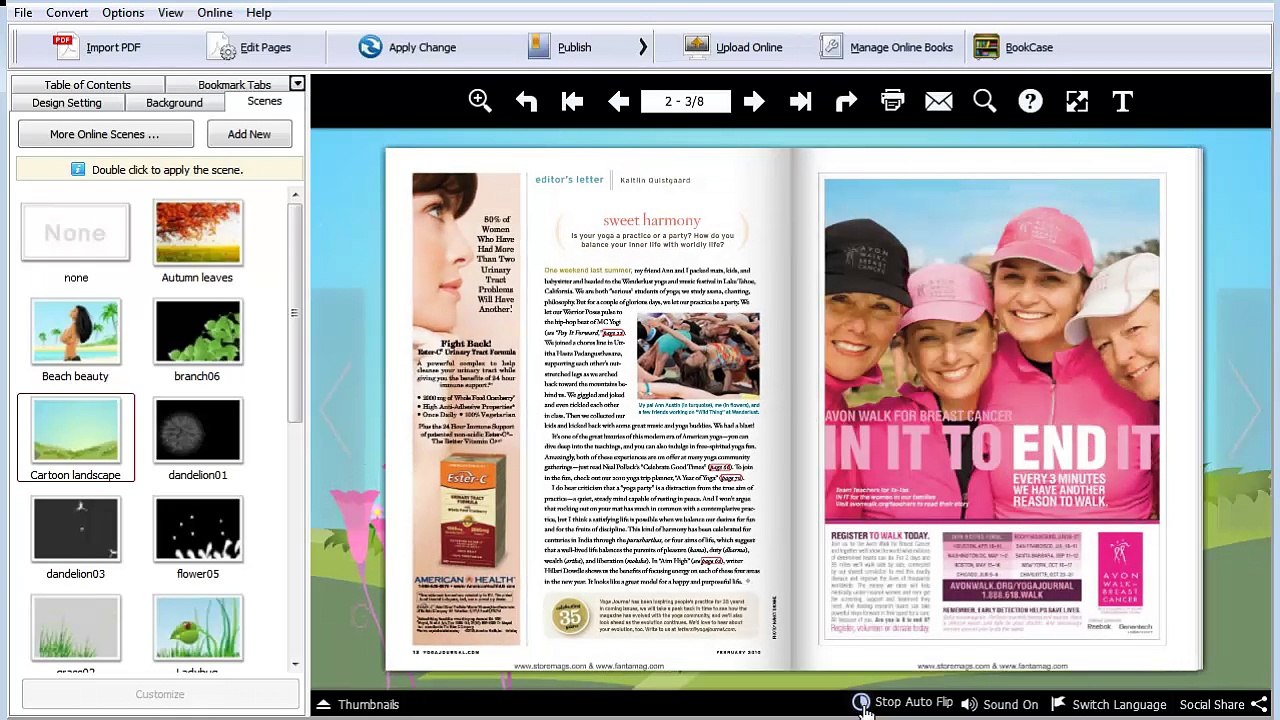Open the Online menu
Screen dimensions: 1280x720
pos(215,12)
